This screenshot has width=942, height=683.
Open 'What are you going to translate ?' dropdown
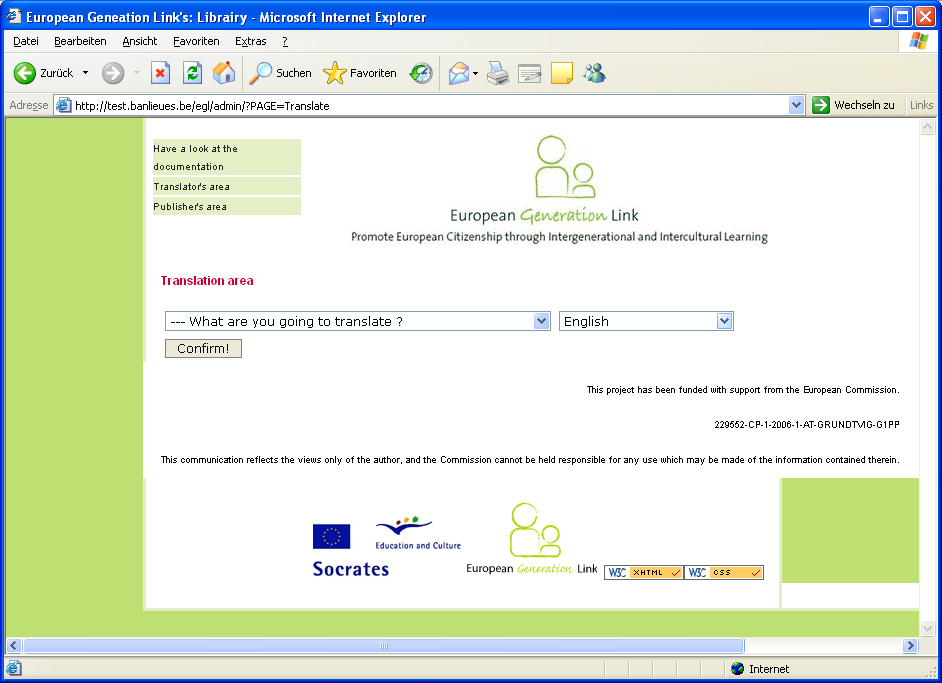pos(357,321)
